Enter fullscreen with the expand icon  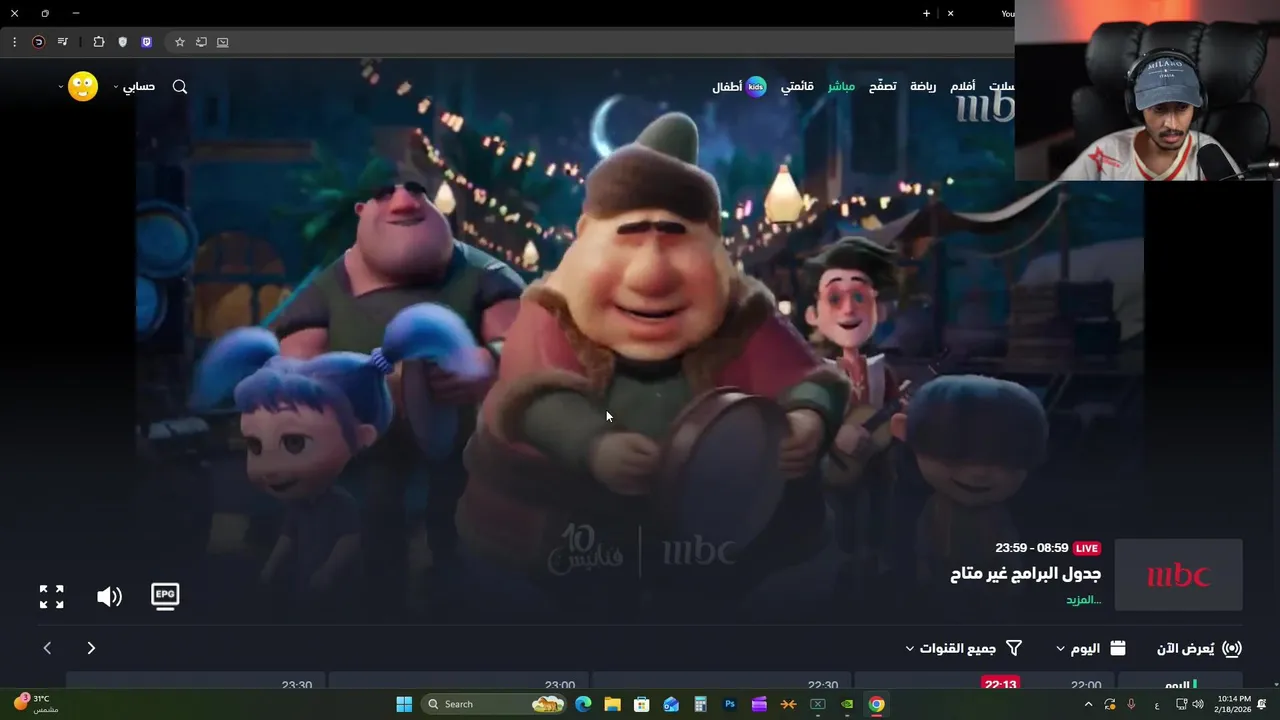51,597
